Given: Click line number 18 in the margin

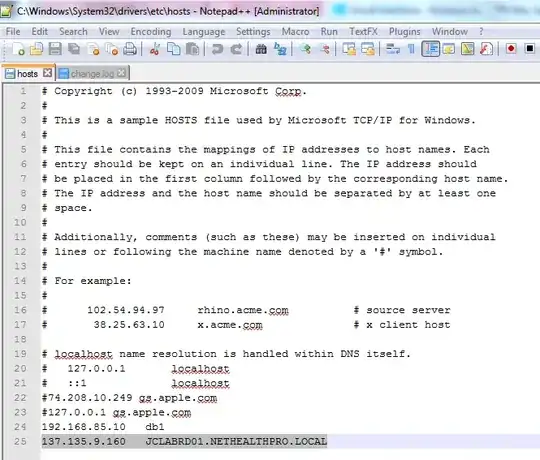Looking at the screenshot, I should [20, 339].
